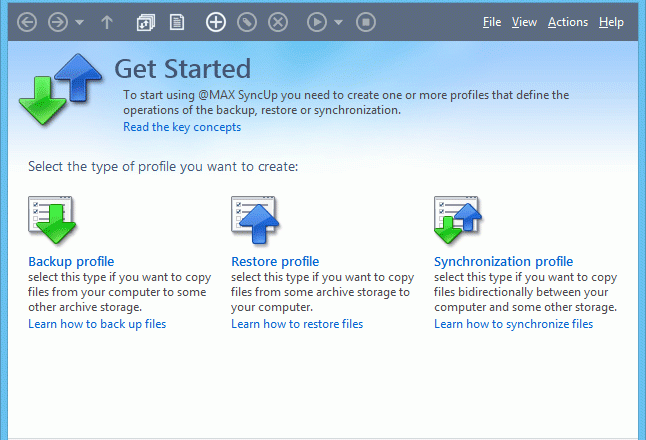
Task: Select the Synchronization profile link
Action: 503,262
